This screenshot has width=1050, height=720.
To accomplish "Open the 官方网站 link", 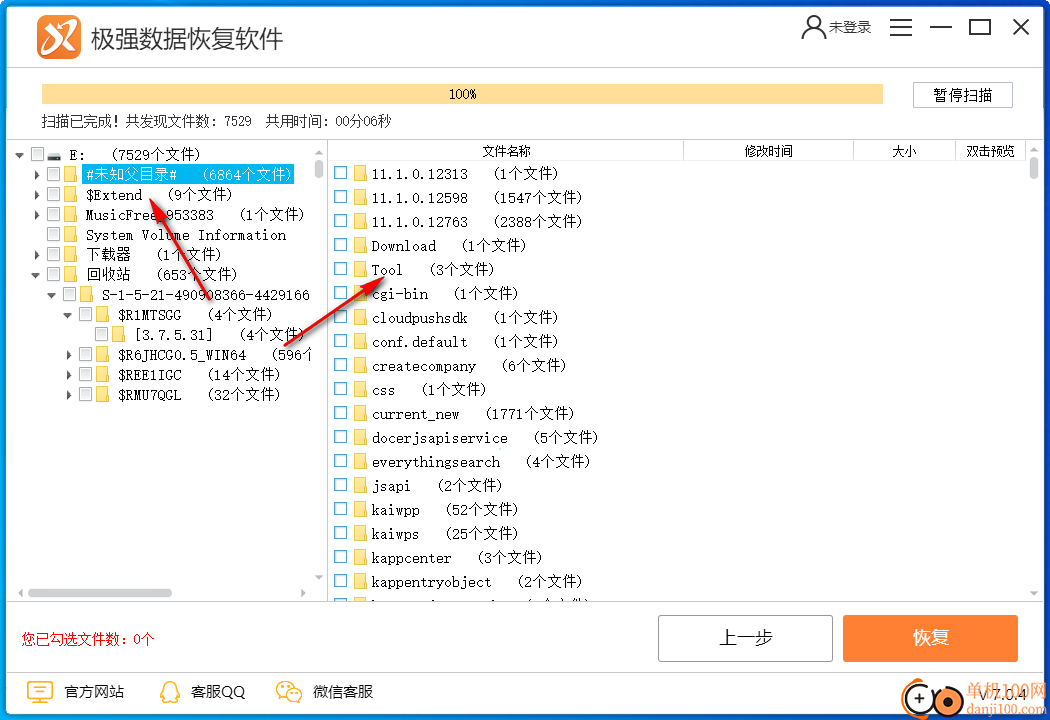I will tap(94, 692).
